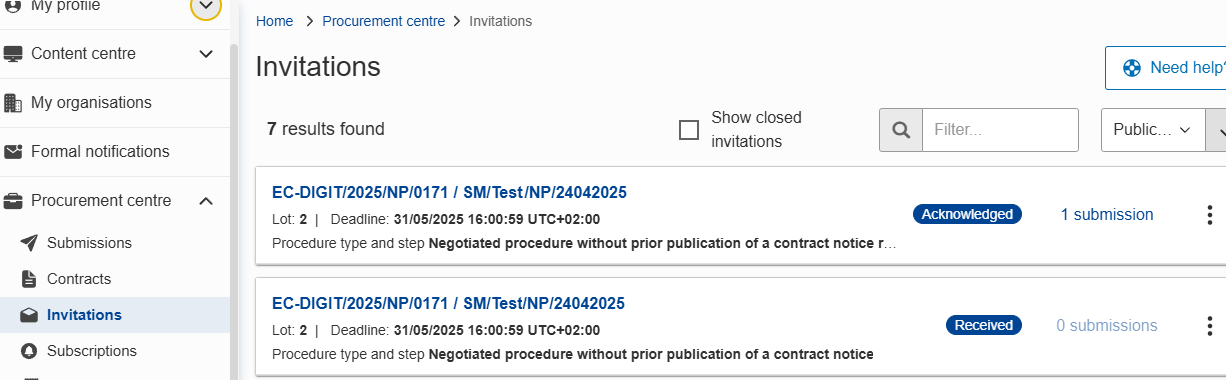Screen dimensions: 1226x380
Task: Click the Submissions paper plane icon
Action: click(x=29, y=243)
